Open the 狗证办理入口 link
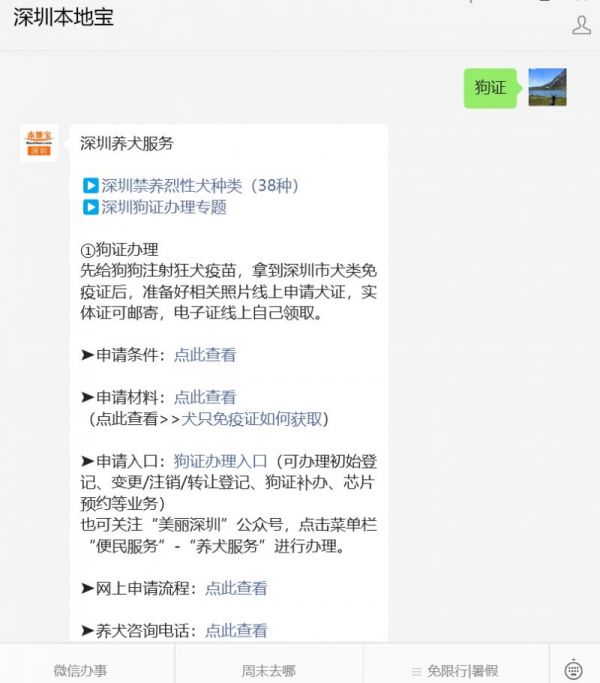Viewport: 600px width, 683px height. pos(220,461)
